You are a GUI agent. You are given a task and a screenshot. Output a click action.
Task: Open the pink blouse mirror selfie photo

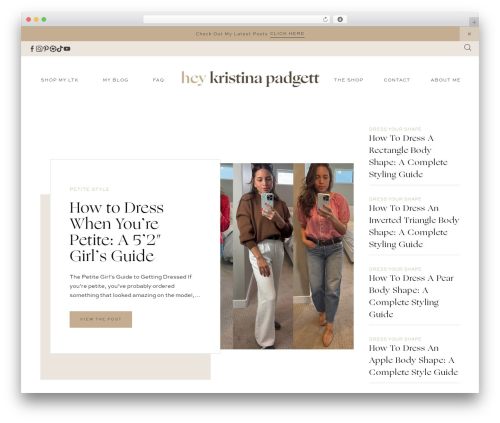(323, 256)
